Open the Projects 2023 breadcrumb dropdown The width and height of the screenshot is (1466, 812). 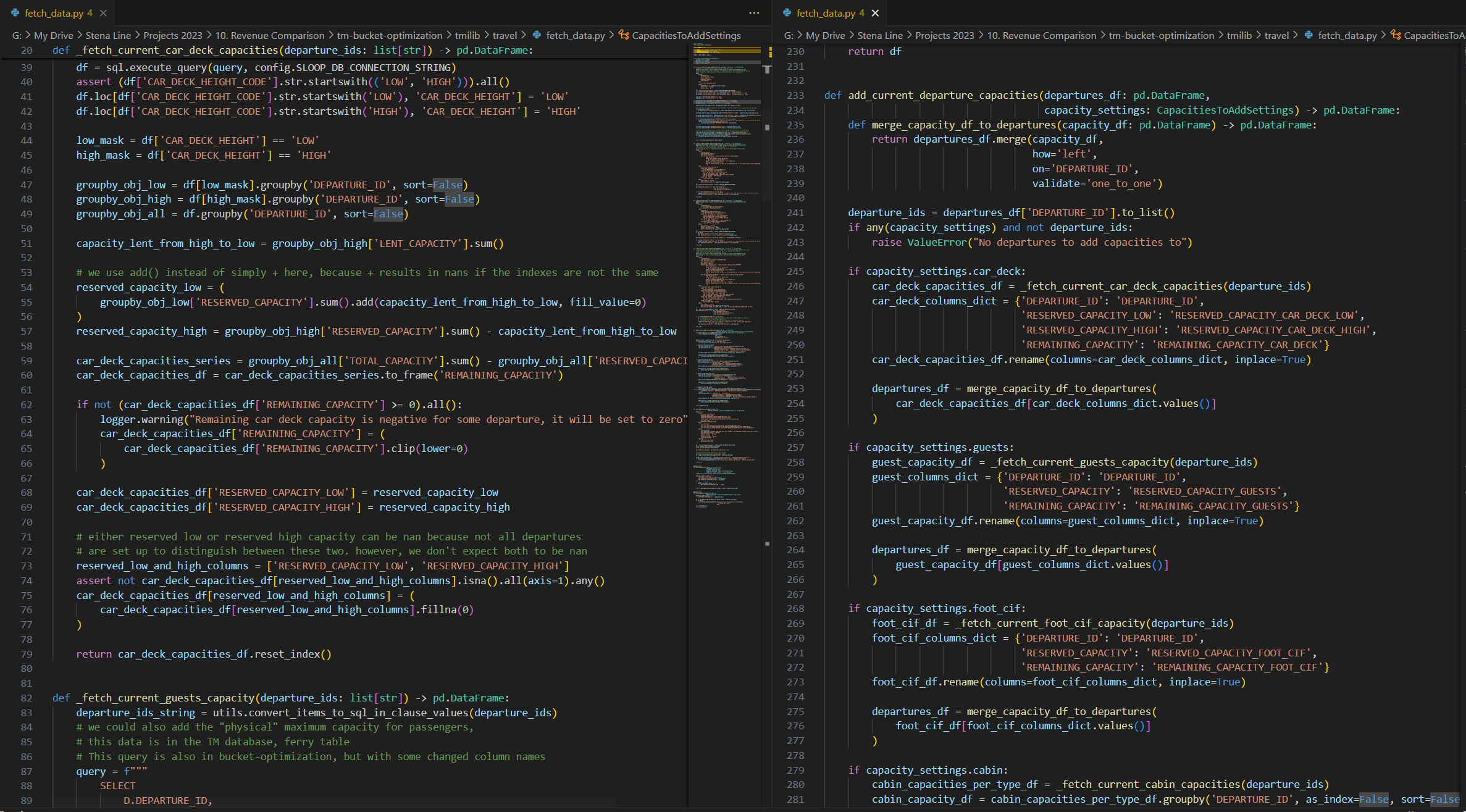(172, 35)
